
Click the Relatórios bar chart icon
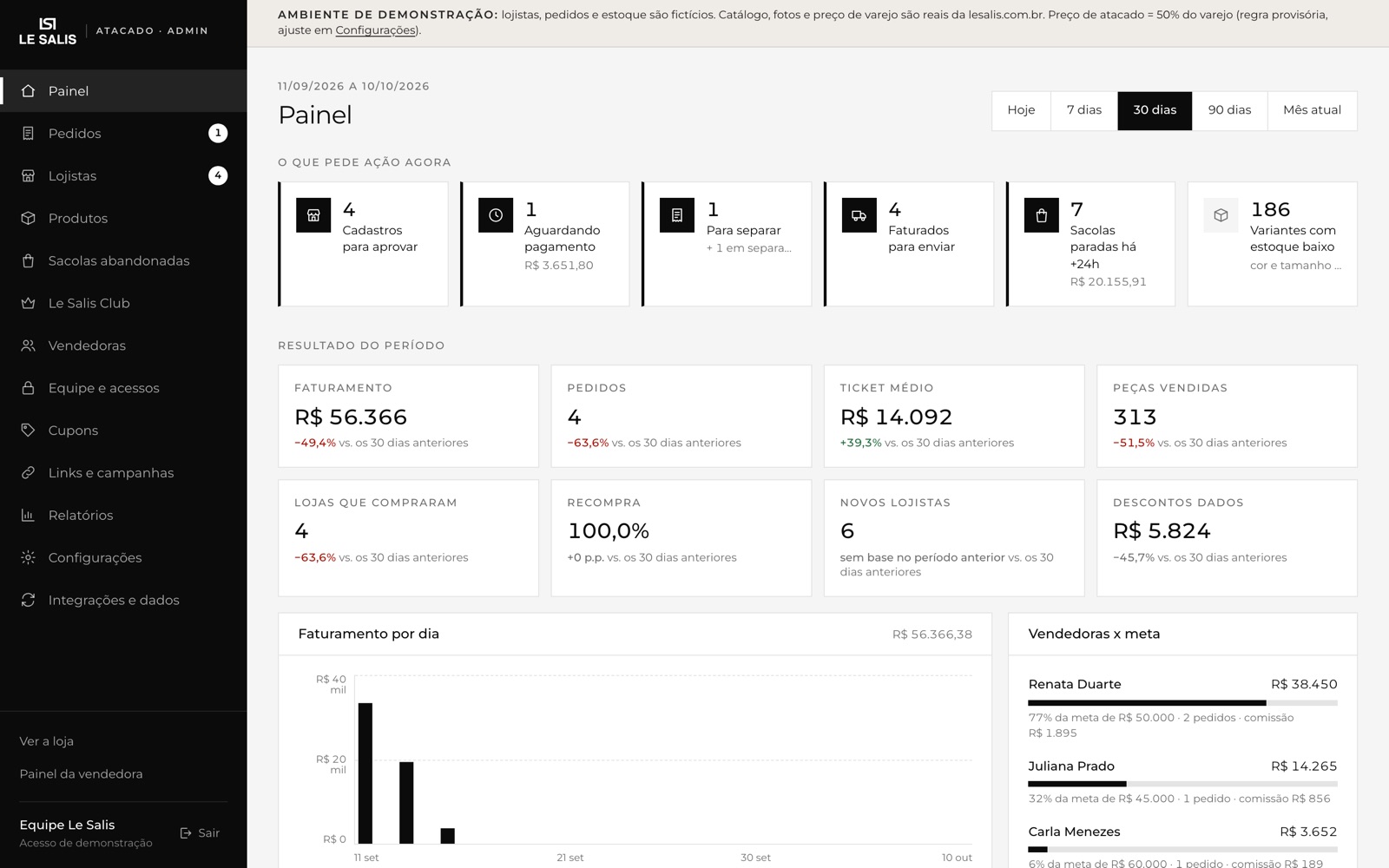pos(28,516)
